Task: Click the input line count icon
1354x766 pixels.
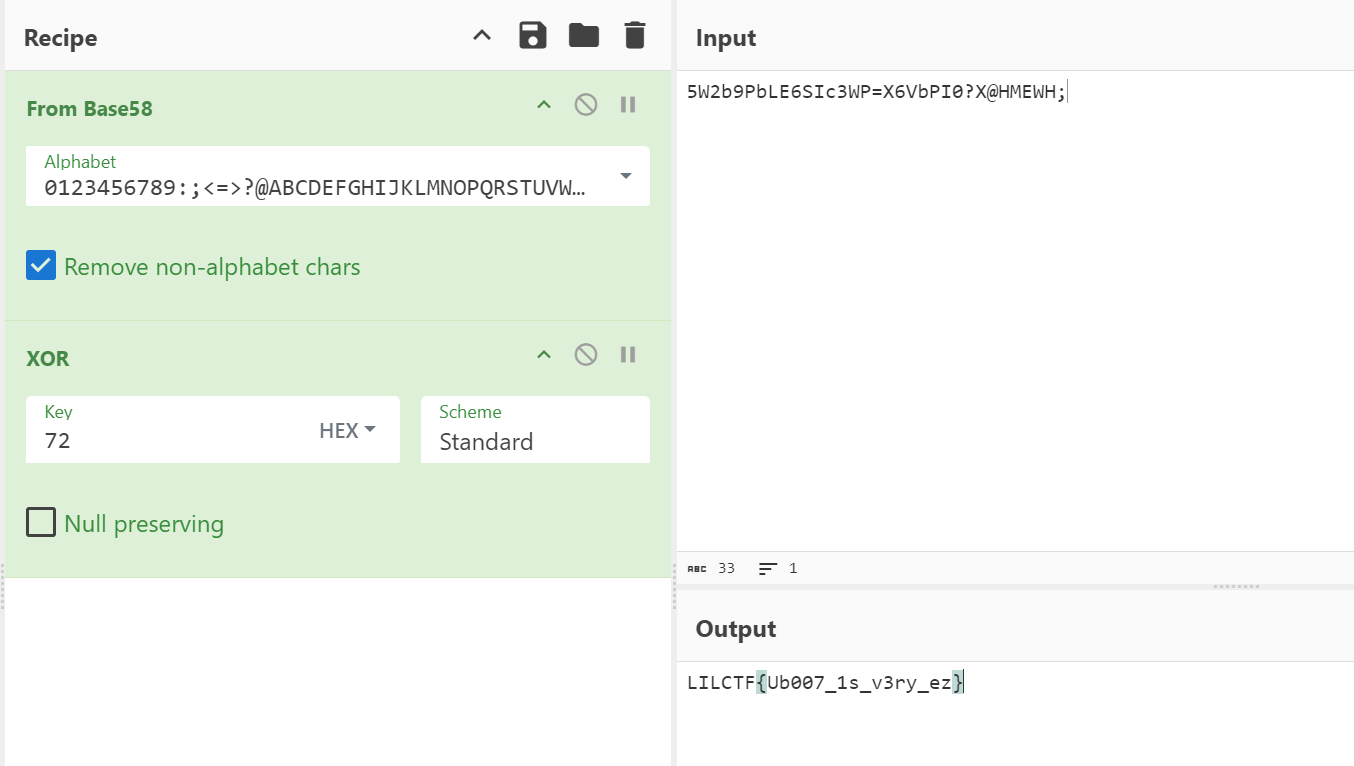Action: [x=768, y=568]
